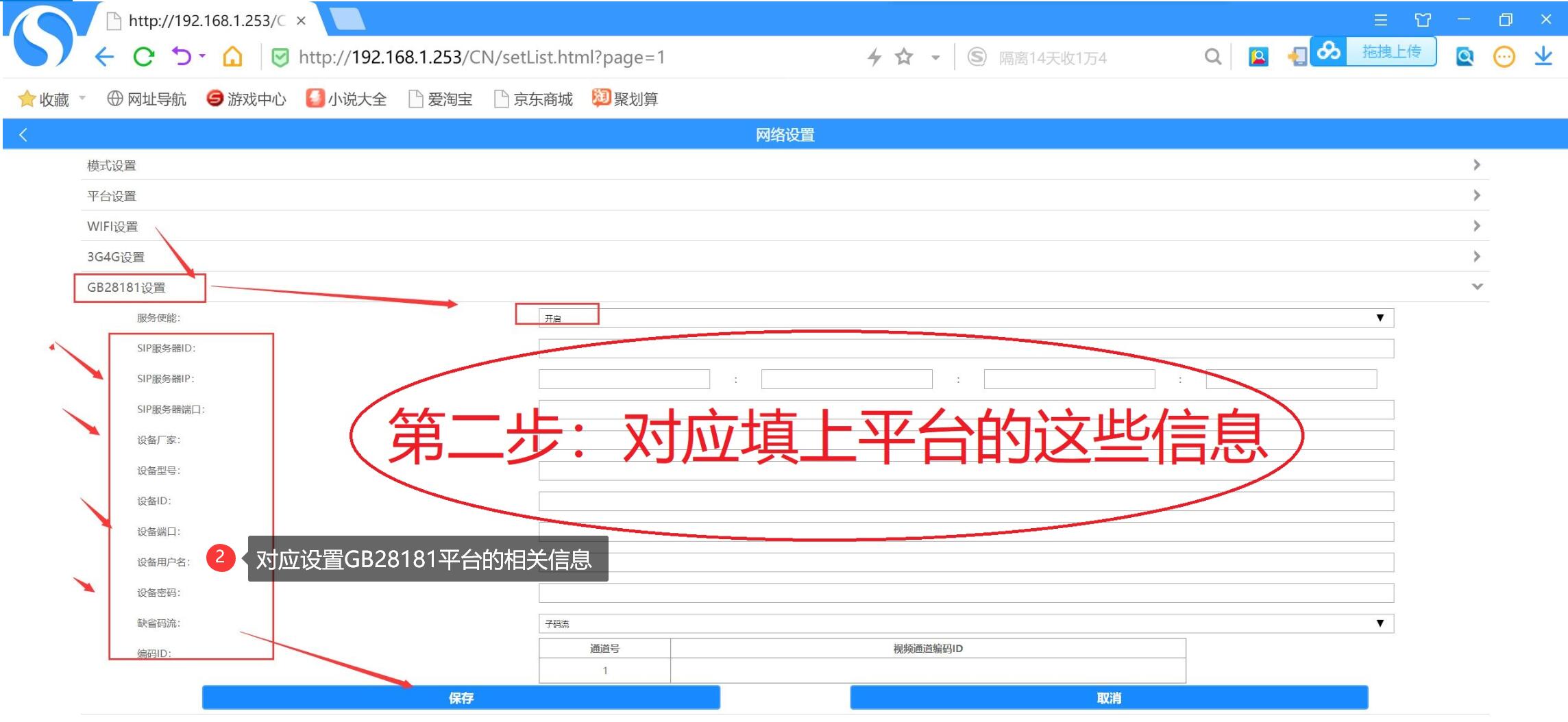Click the home page icon
This screenshot has height=722, width=1568.
232,57
